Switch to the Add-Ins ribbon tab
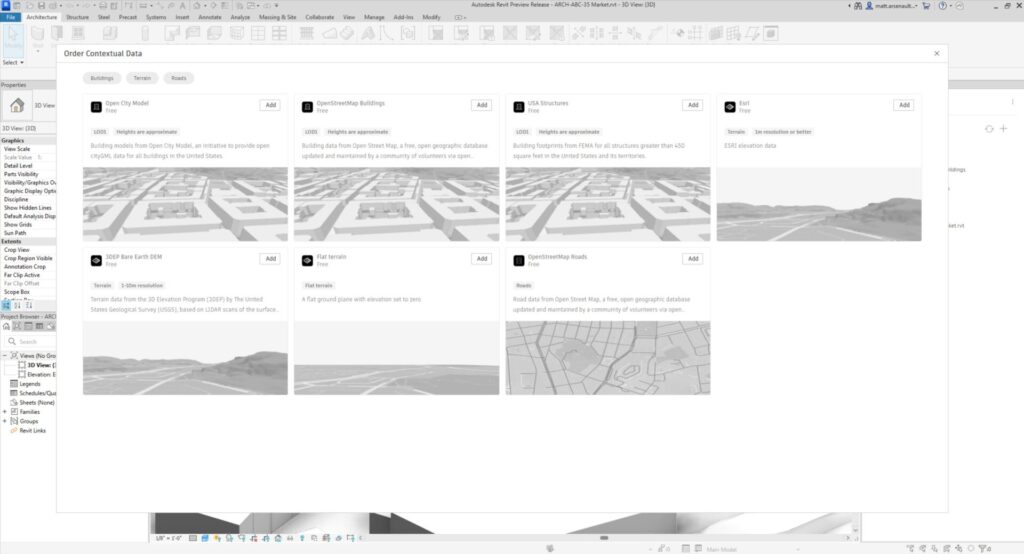The width and height of the screenshot is (1024, 554). pyautogui.click(x=404, y=17)
